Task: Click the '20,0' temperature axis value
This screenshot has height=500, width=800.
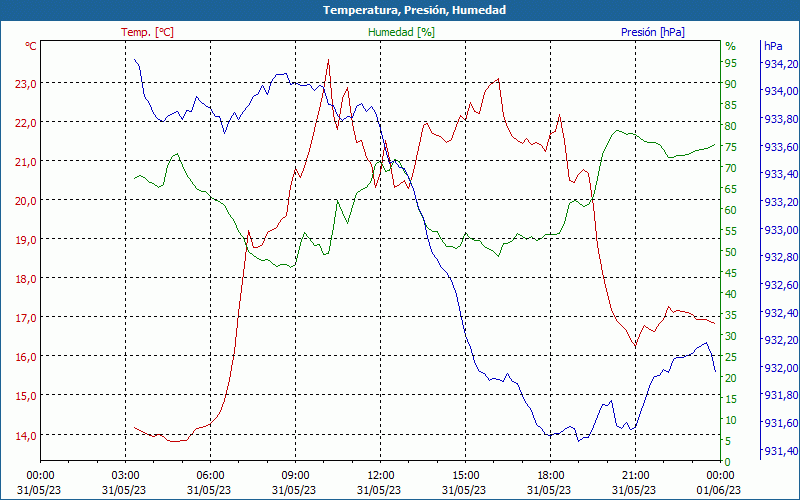Action: [x=26, y=201]
